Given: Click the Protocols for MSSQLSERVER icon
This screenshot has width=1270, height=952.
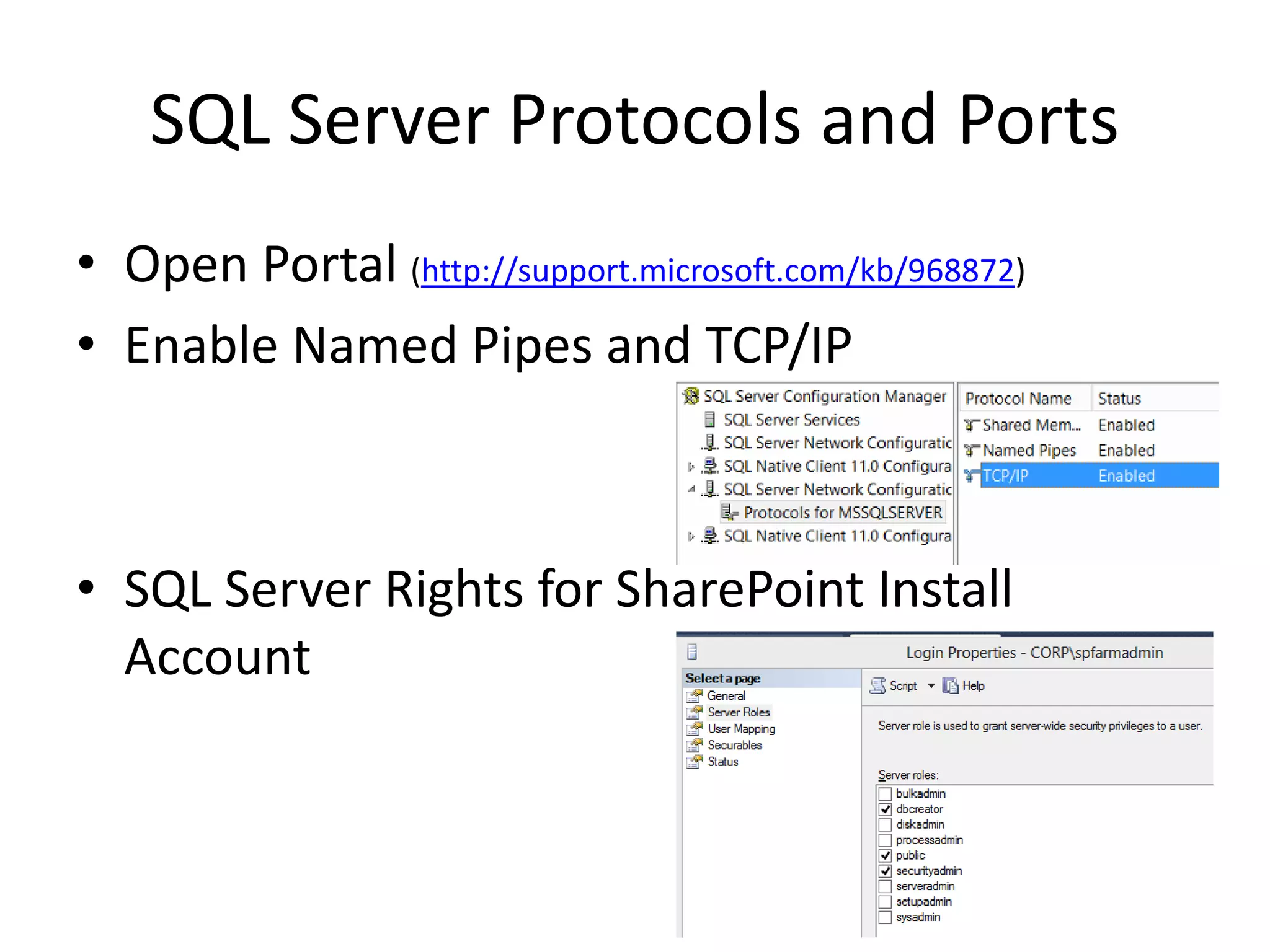Looking at the screenshot, I should pyautogui.click(x=730, y=513).
